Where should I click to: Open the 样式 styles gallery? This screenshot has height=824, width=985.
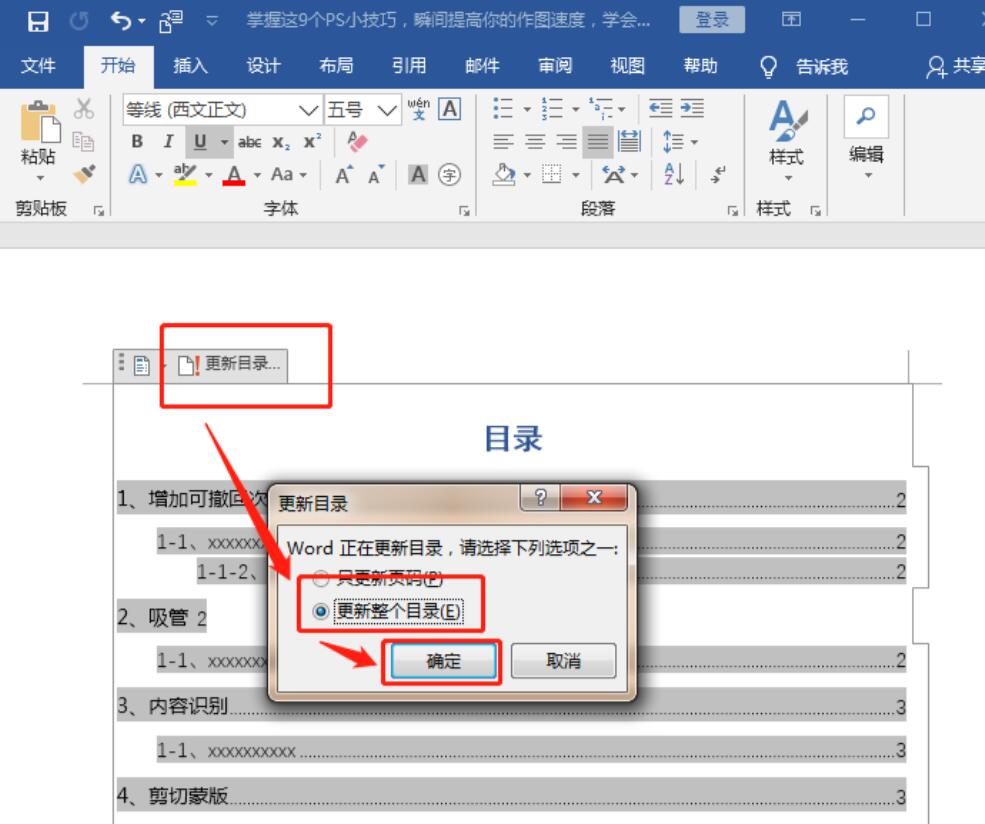(786, 141)
